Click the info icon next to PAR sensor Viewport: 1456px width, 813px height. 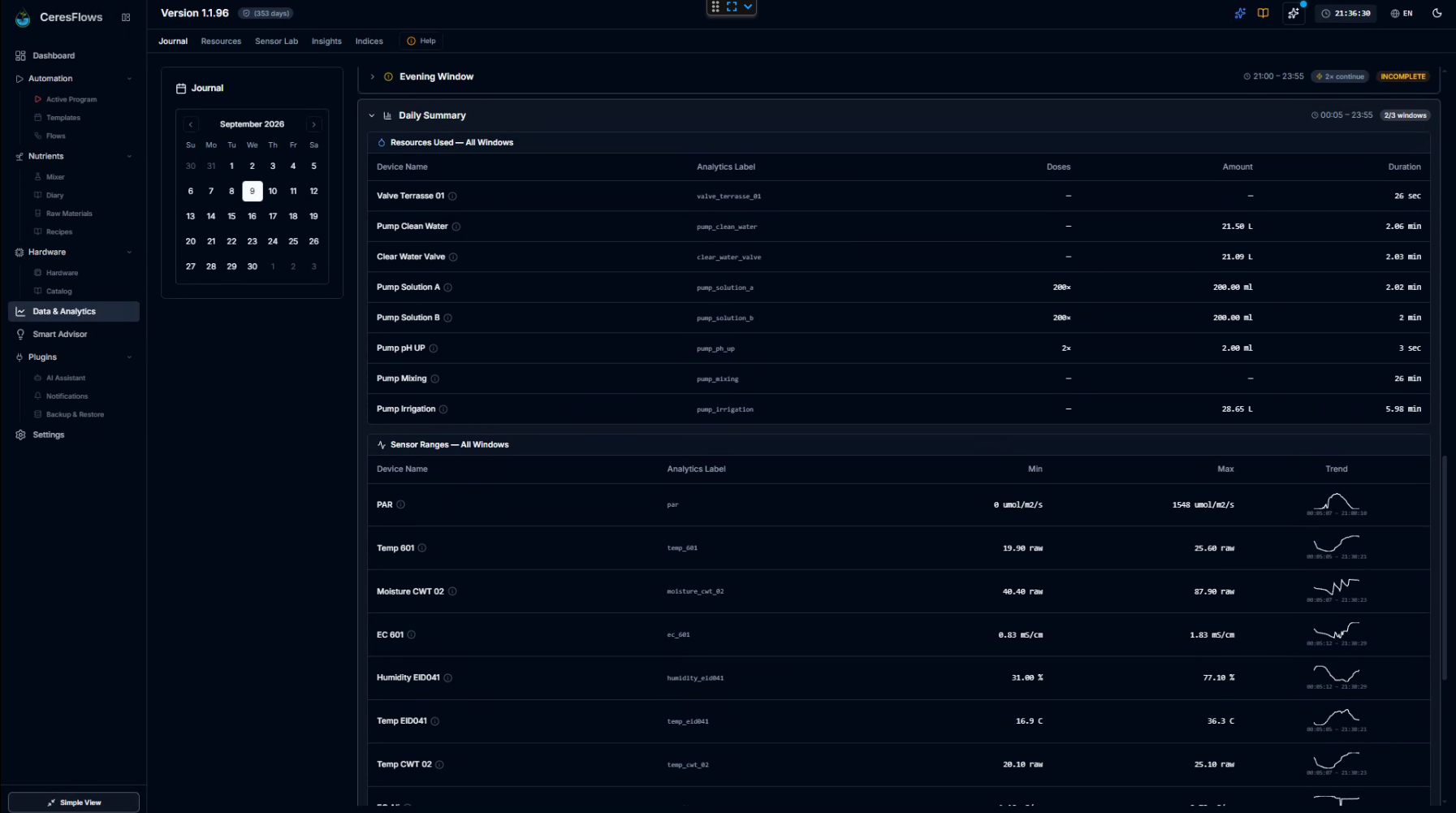click(400, 504)
